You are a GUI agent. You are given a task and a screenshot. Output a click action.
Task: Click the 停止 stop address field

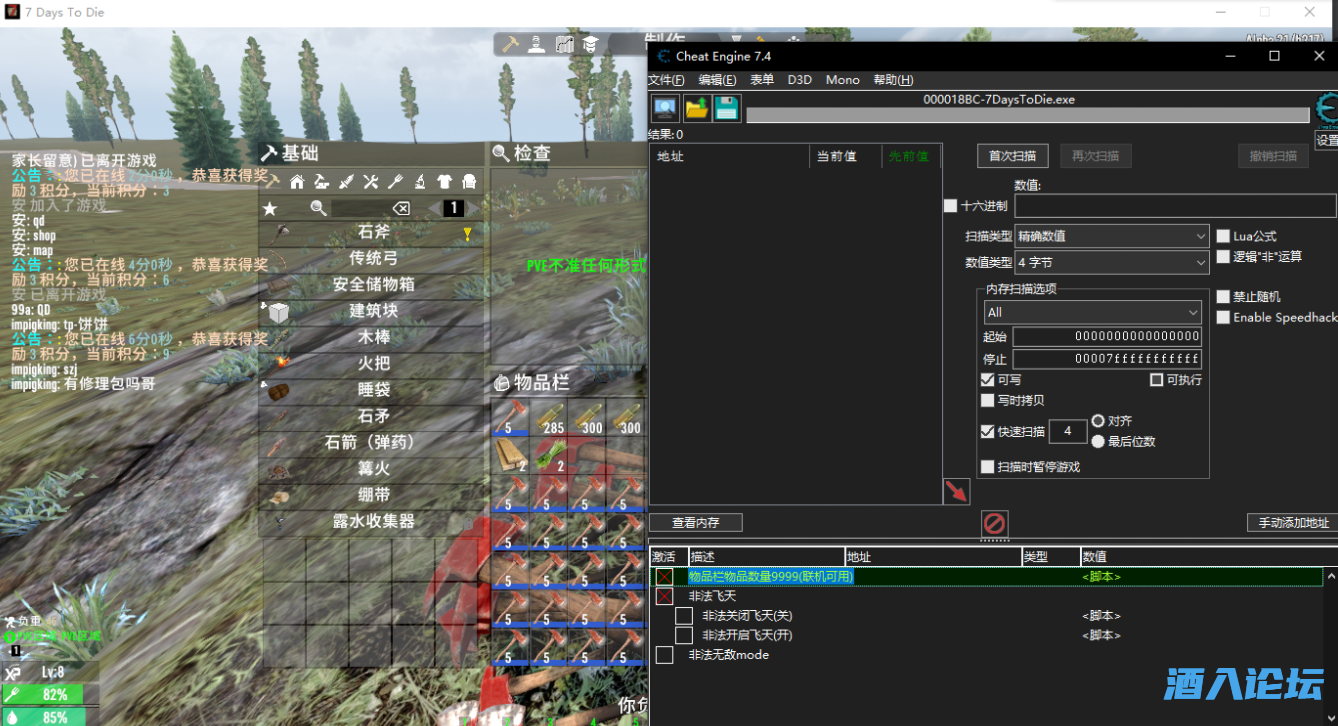(1107, 359)
